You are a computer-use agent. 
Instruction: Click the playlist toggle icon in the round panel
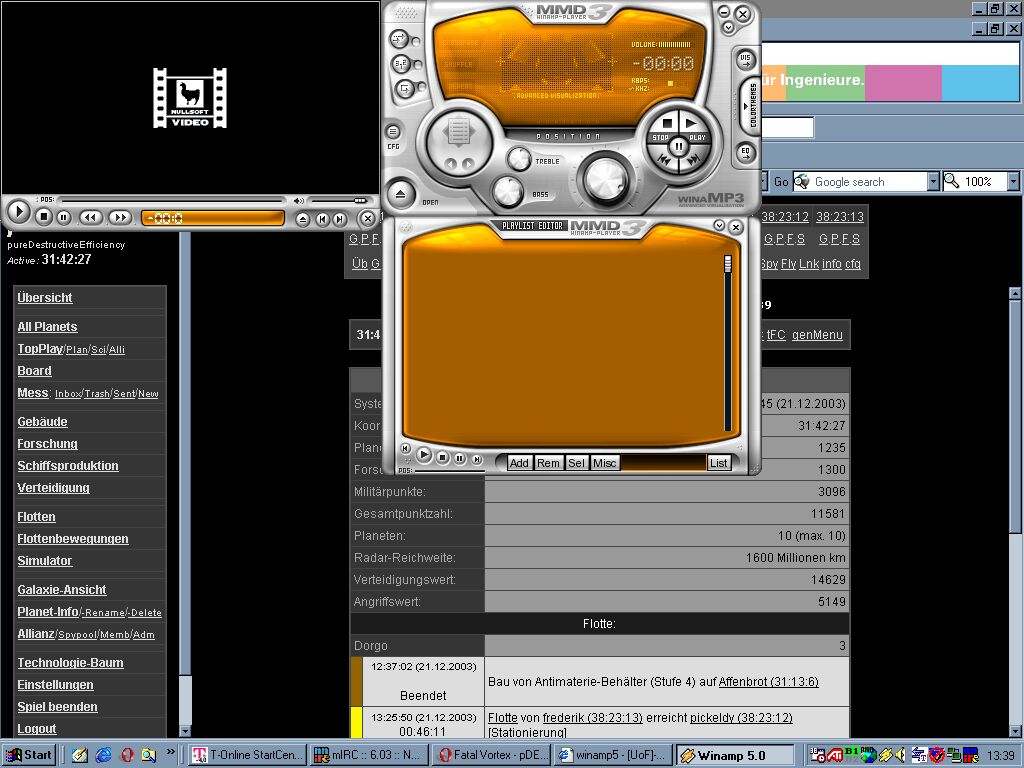click(458, 132)
